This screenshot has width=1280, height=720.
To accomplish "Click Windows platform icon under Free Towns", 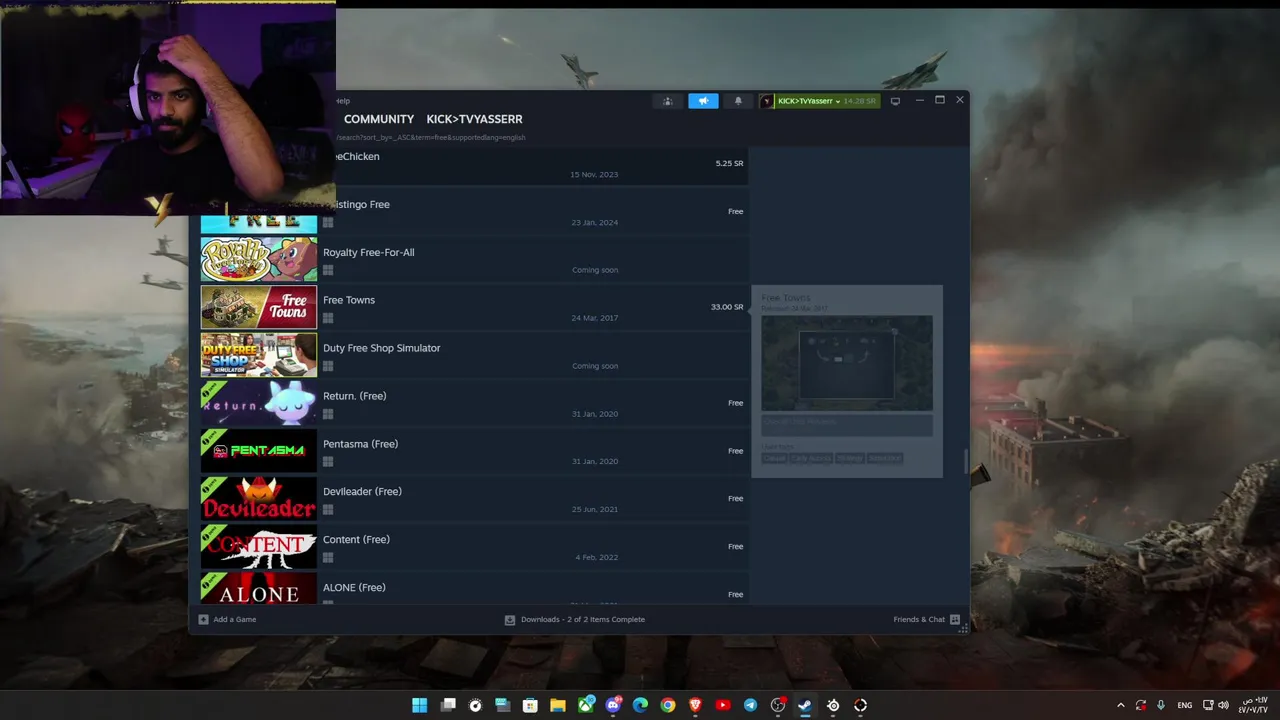I will [x=328, y=318].
